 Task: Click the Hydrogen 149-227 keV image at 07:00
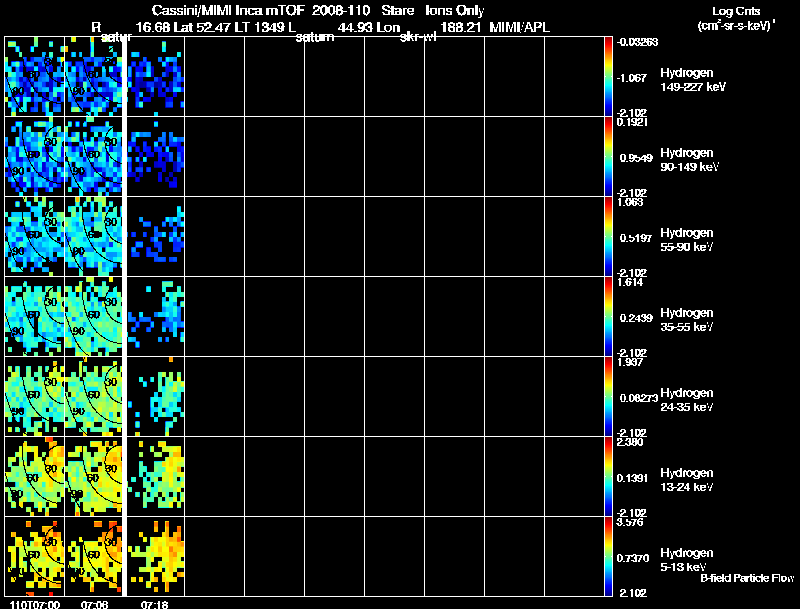(x=35, y=76)
